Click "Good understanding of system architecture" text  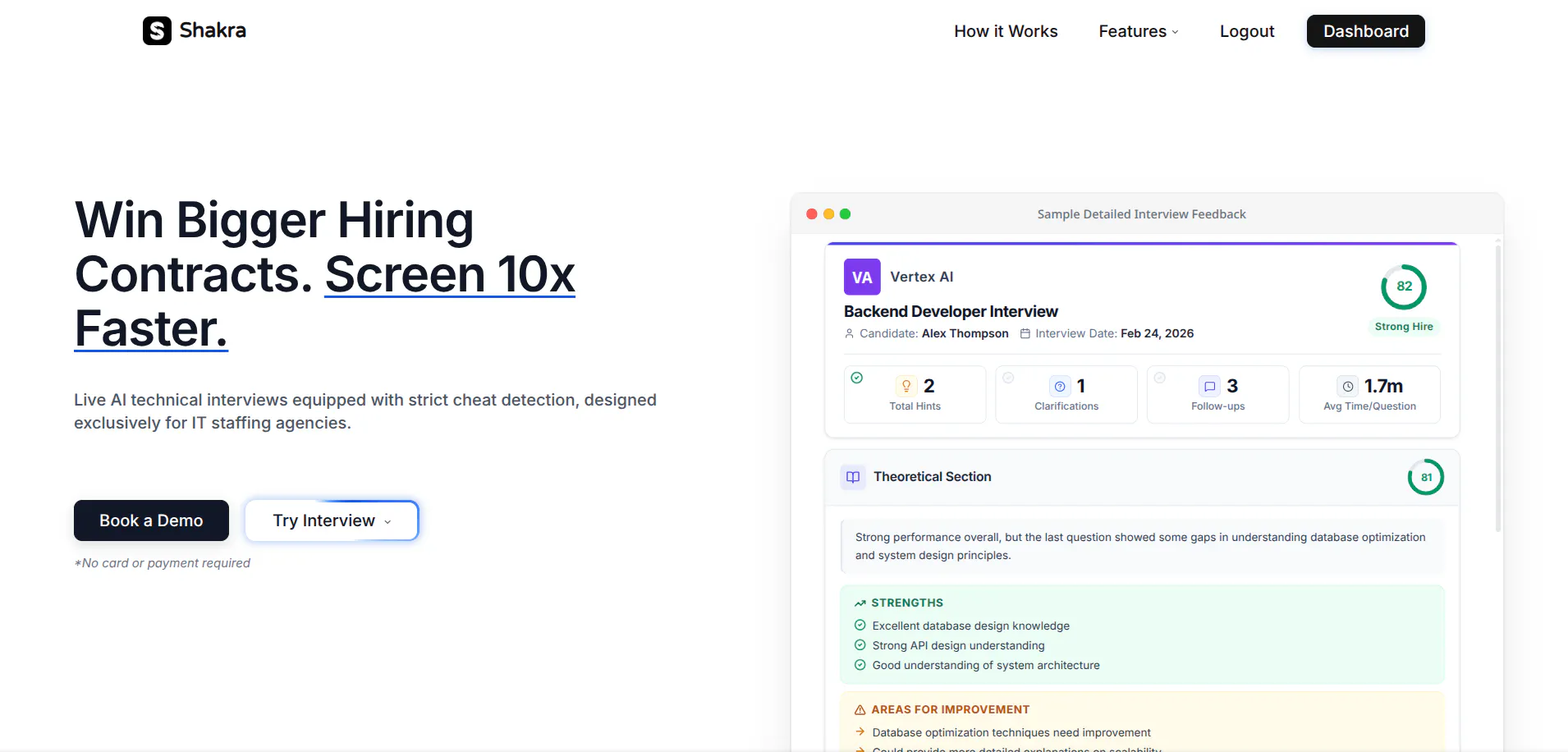pos(986,665)
